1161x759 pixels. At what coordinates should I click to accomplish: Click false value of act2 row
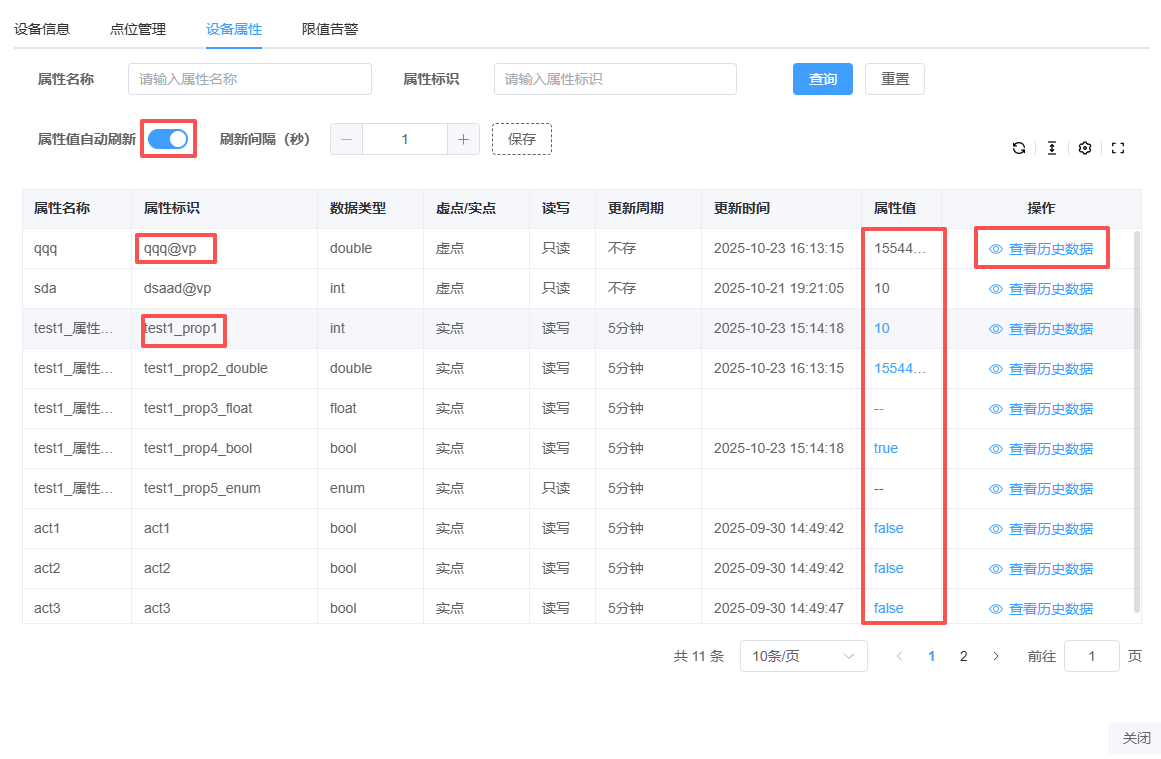click(889, 568)
